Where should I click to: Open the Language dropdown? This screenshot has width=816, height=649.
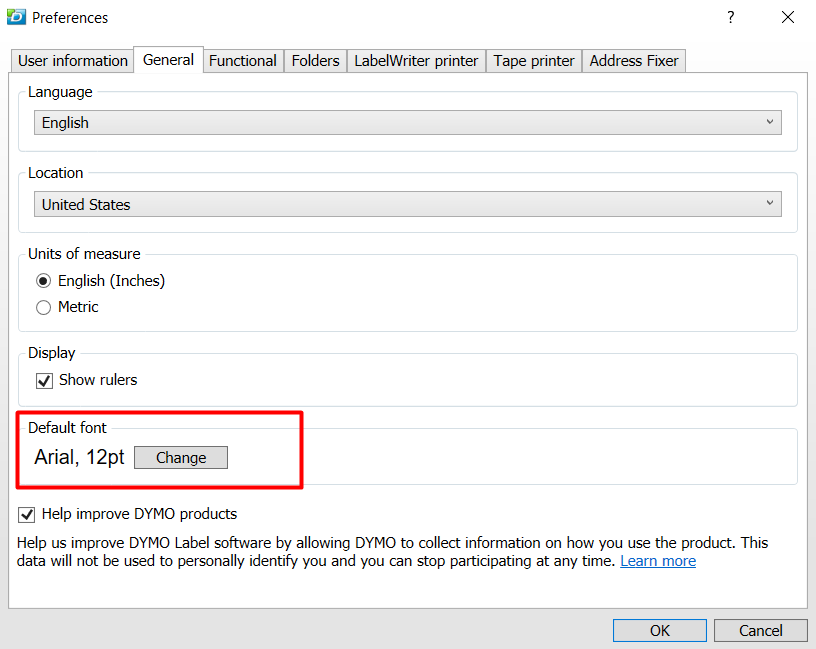(x=407, y=122)
